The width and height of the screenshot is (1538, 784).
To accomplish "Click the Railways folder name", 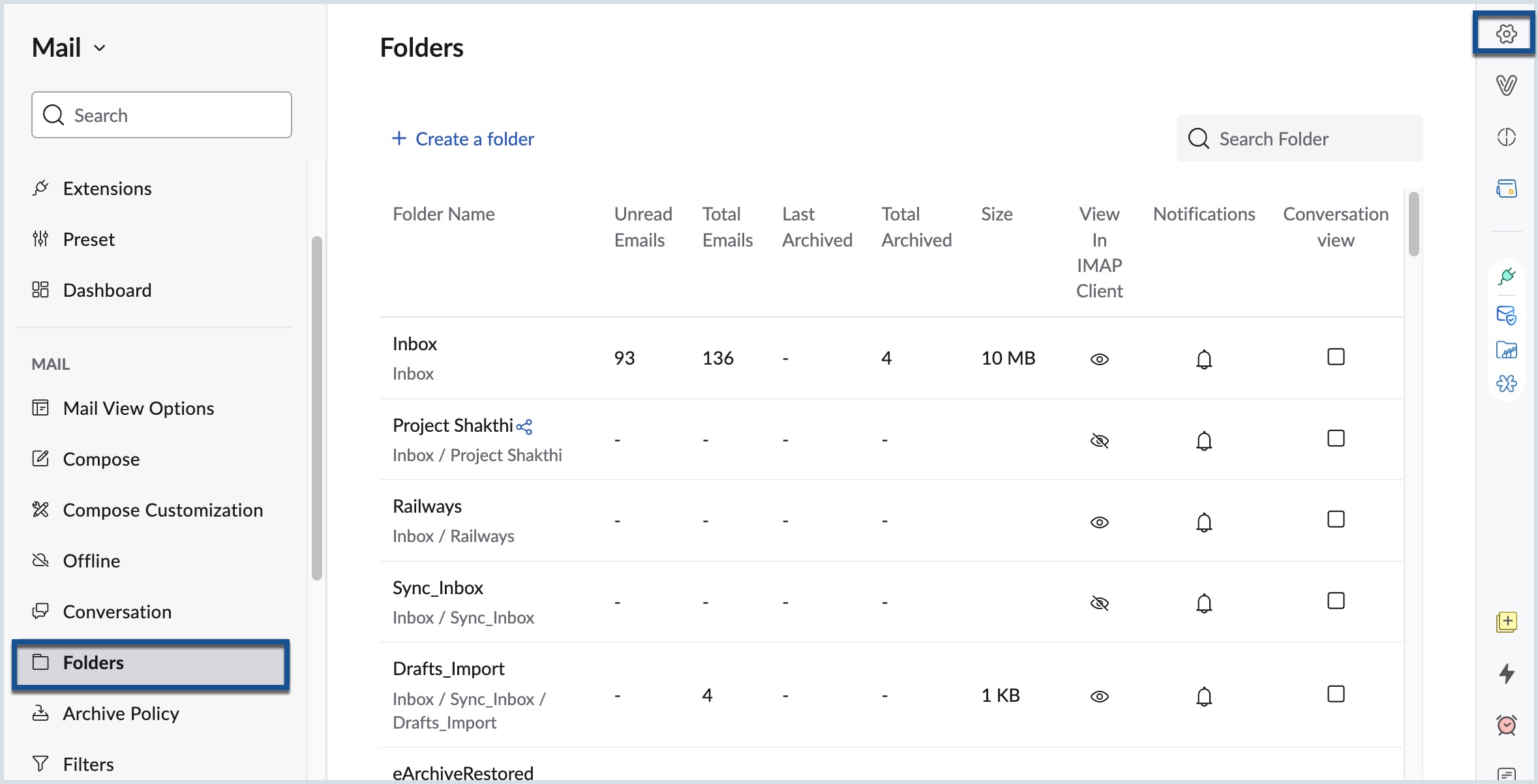I will [427, 506].
